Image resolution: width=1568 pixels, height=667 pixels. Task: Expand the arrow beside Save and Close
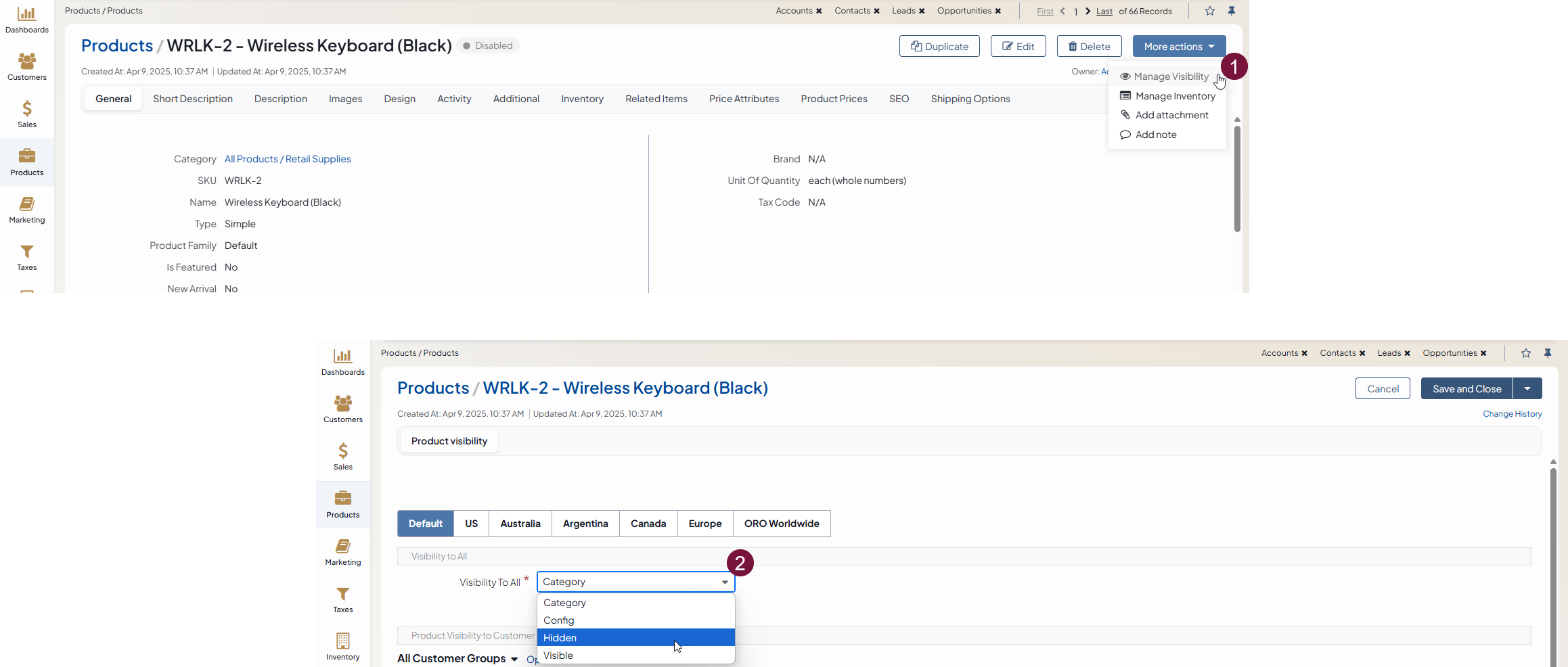[x=1527, y=389]
